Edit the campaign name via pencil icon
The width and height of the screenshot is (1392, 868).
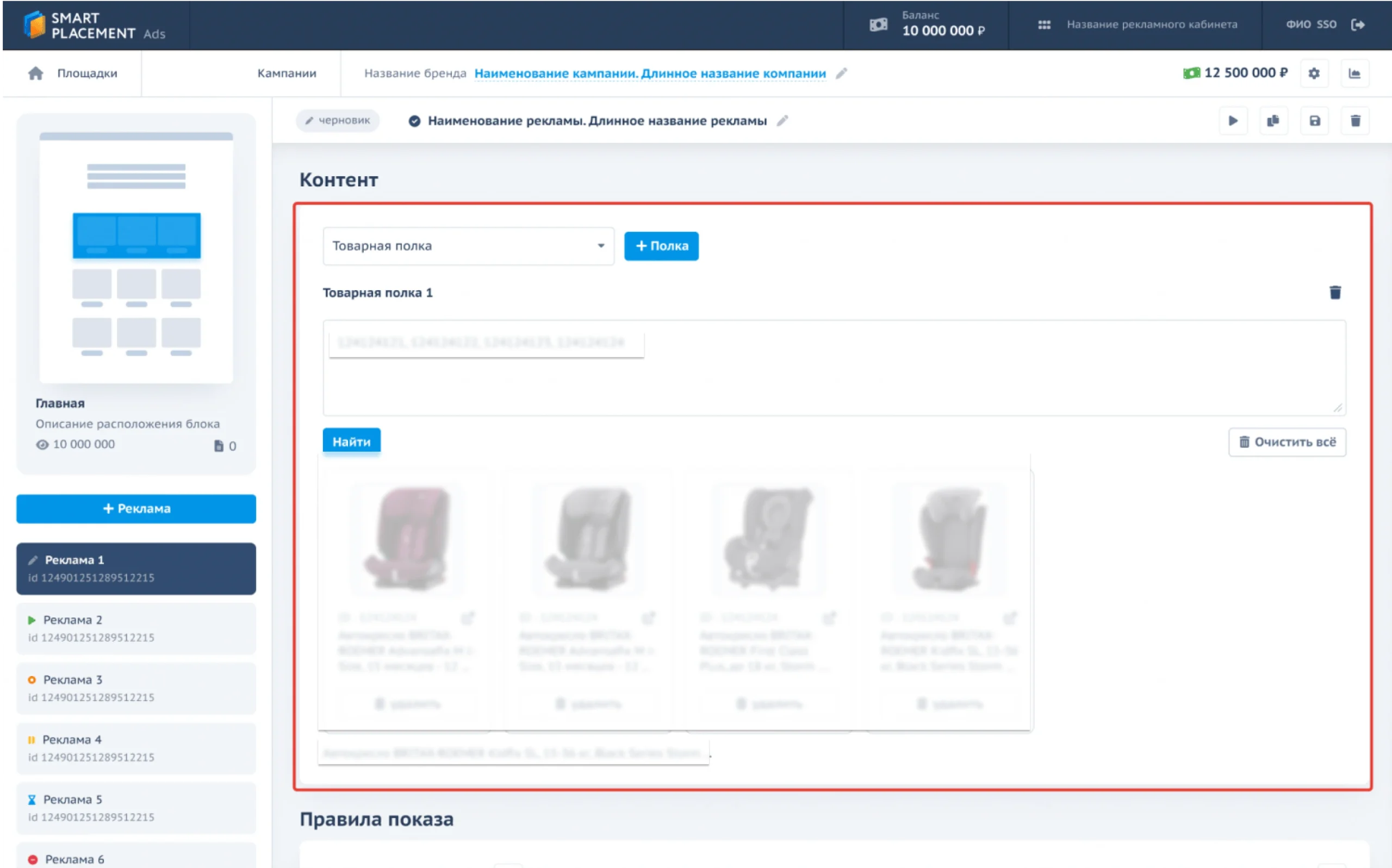click(841, 73)
